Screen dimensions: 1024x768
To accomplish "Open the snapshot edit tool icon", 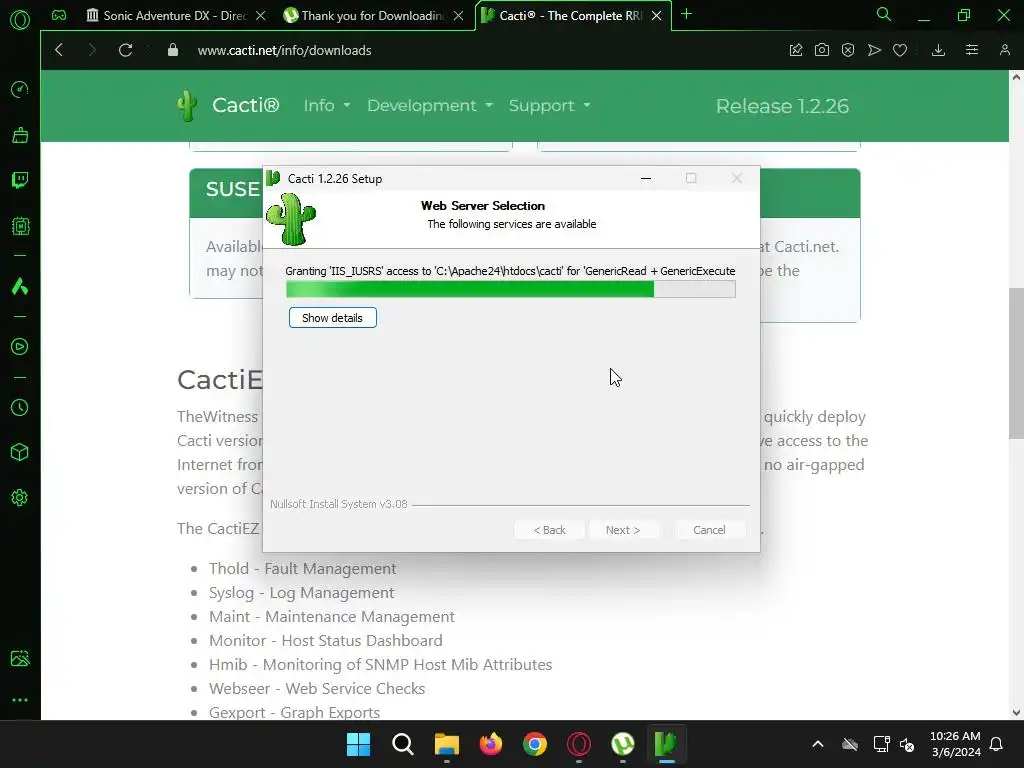I will coord(795,50).
